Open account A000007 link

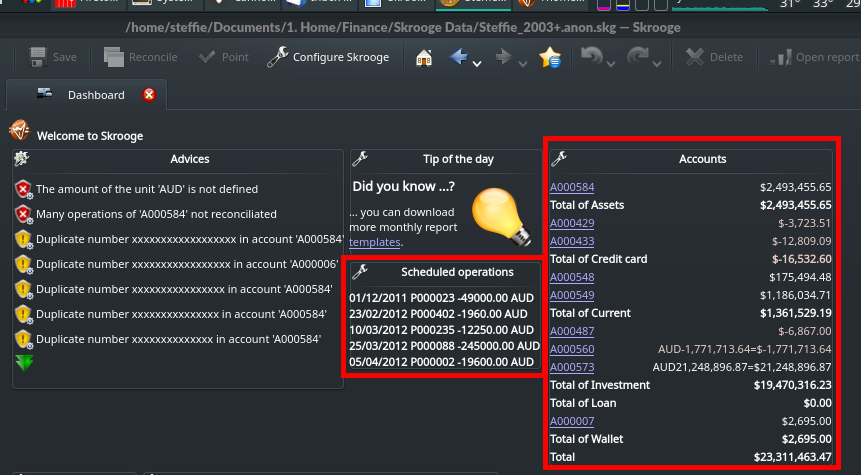pyautogui.click(x=572, y=421)
